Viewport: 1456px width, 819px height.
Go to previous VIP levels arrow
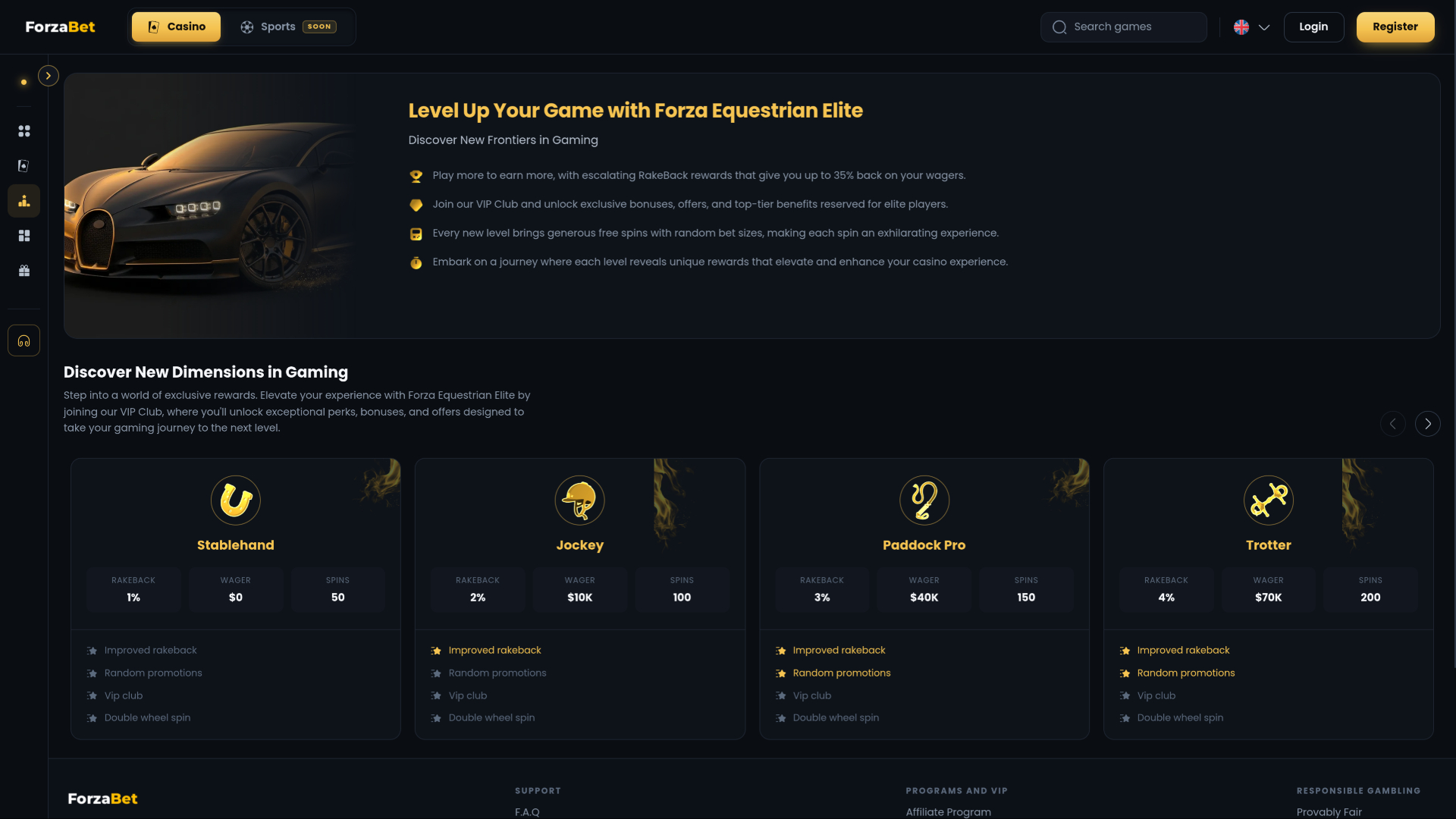pos(1393,424)
